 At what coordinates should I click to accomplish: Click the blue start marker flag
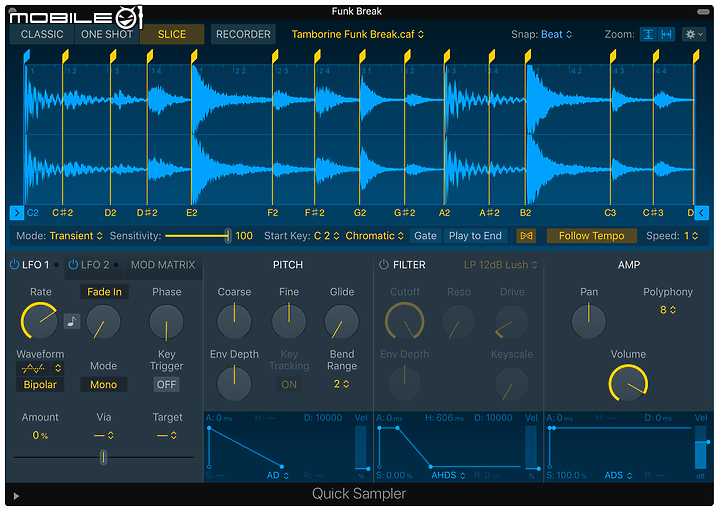tap(27, 56)
